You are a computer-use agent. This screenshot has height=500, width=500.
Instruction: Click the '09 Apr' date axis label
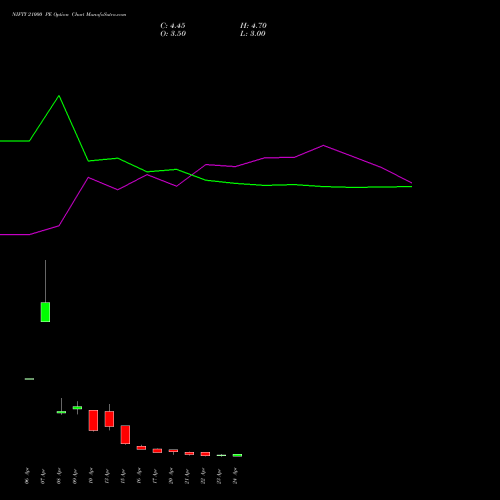75,476
